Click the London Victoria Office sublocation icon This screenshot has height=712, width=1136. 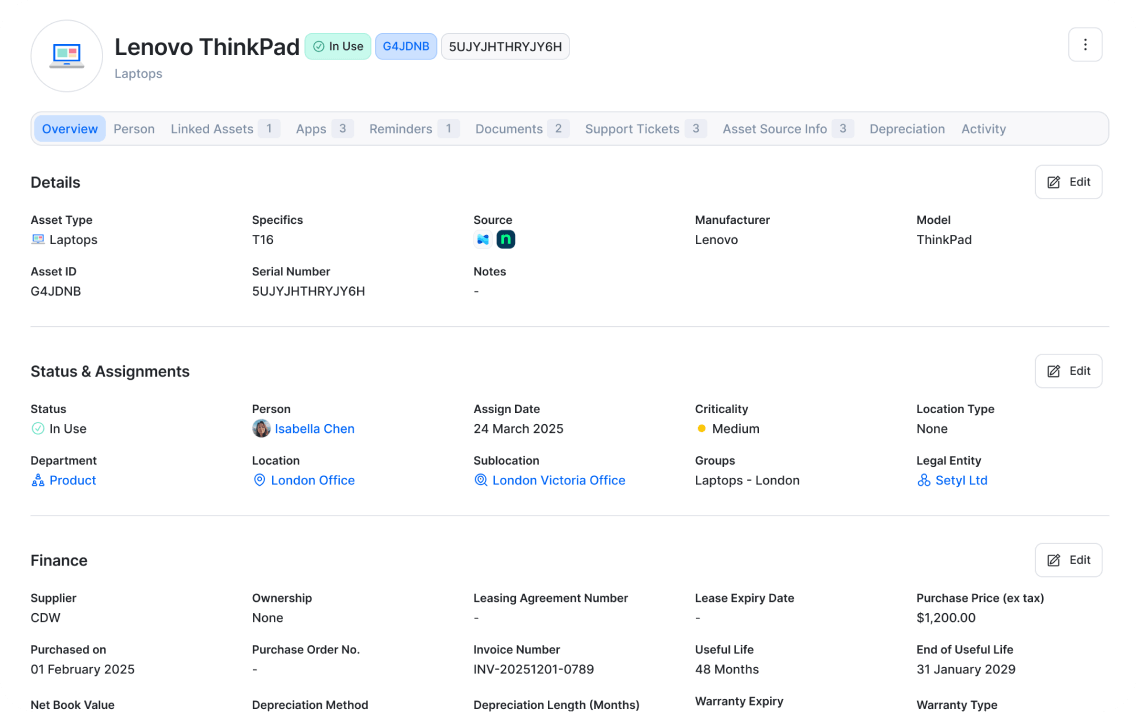tap(480, 480)
